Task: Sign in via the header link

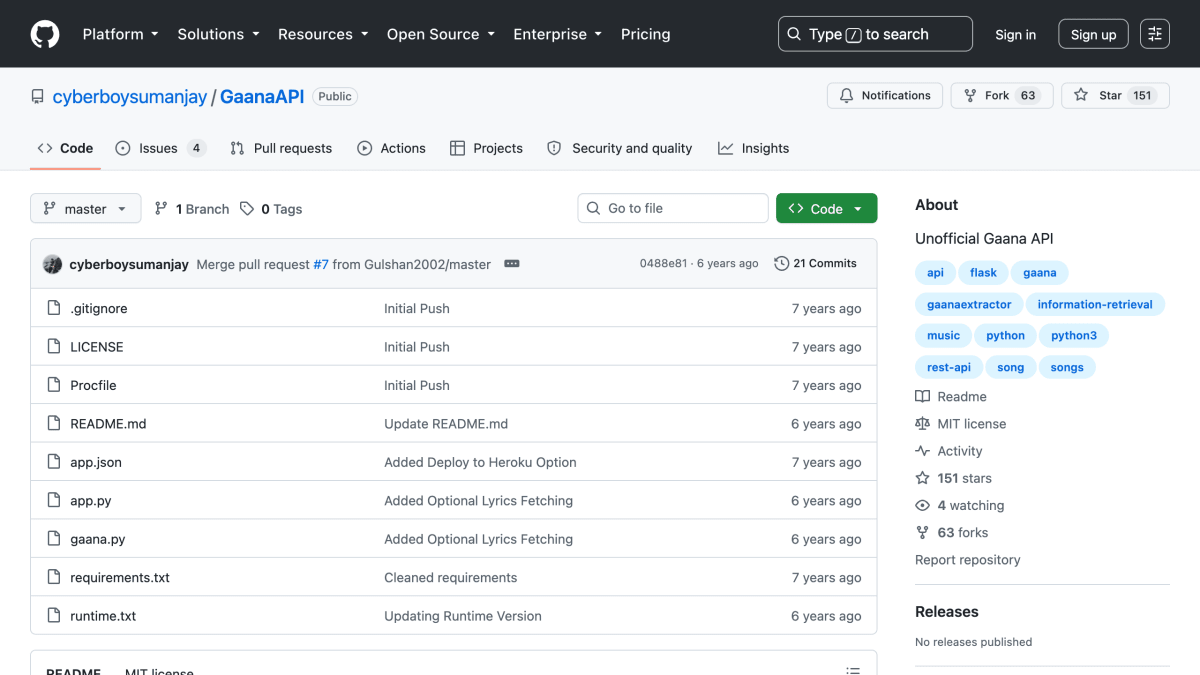Action: [1015, 34]
